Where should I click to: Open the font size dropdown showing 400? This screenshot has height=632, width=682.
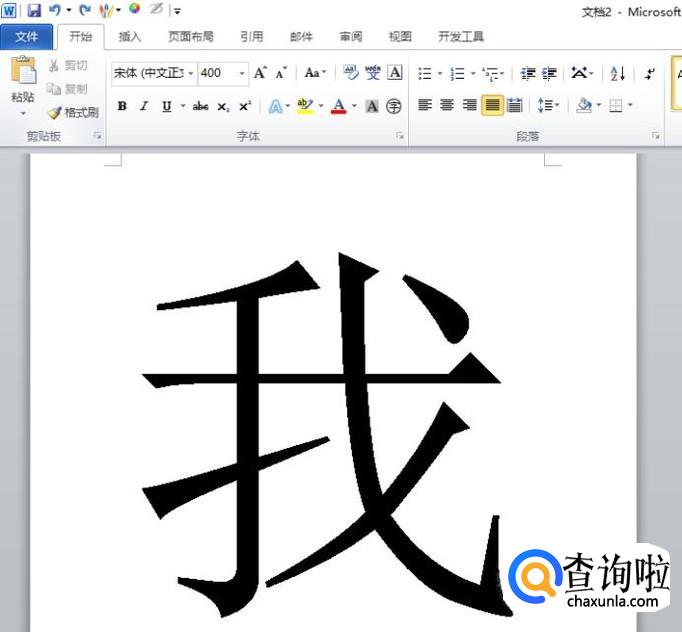coord(242,73)
